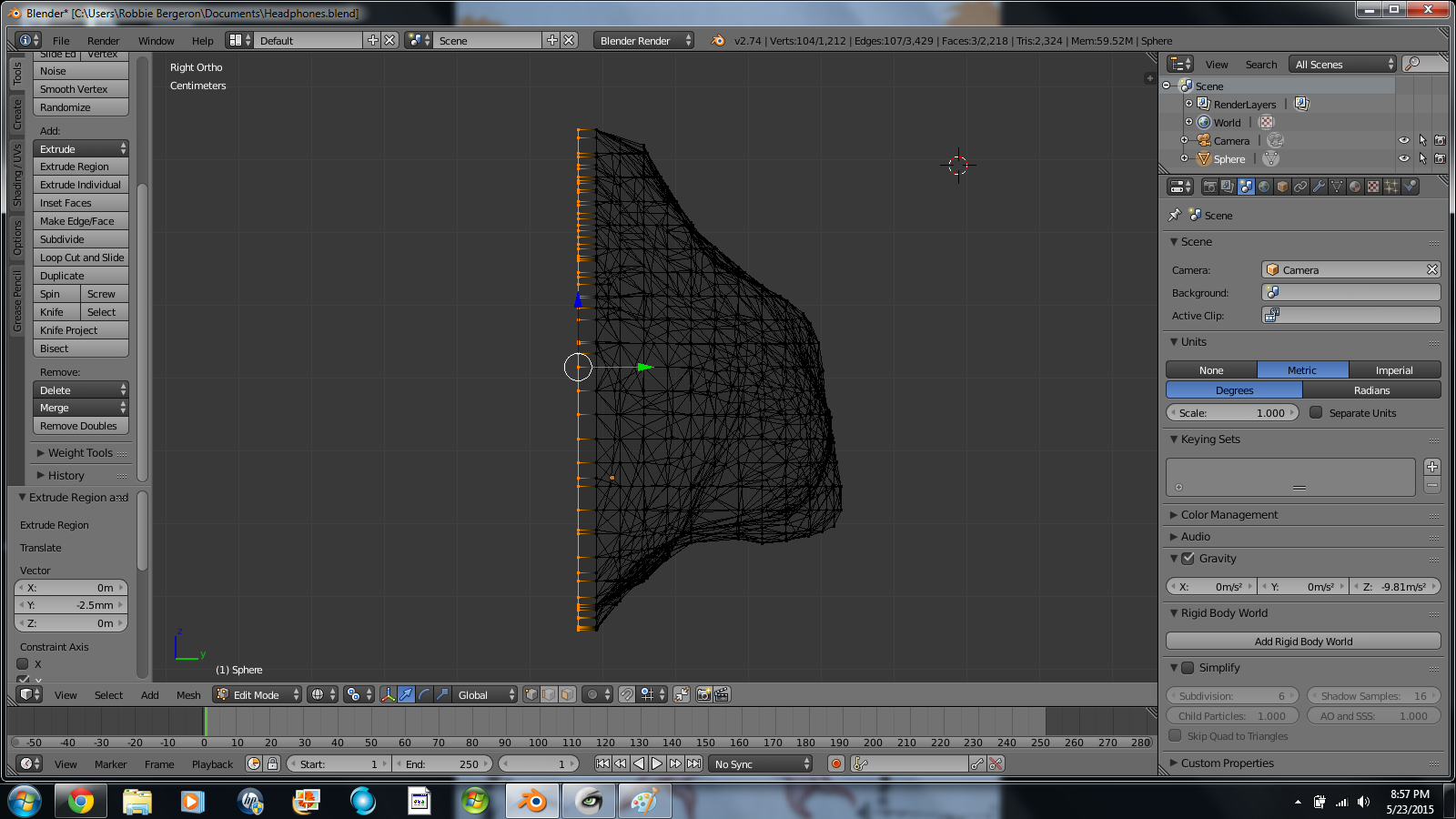
Task: Toggle selectability arrow for Camera
Action: coord(1422,140)
